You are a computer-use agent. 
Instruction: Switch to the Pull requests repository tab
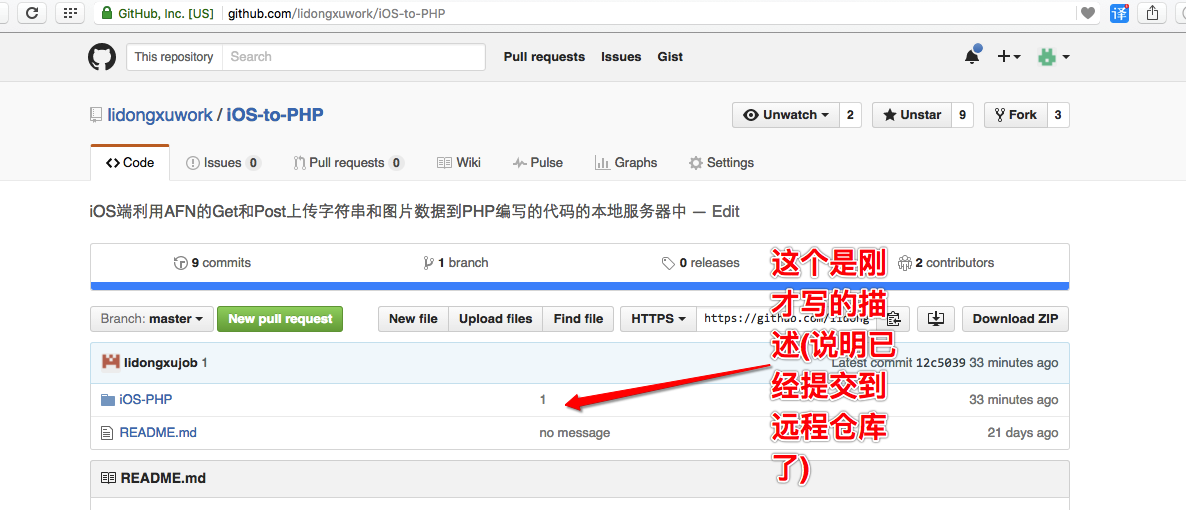pyautogui.click(x=348, y=163)
